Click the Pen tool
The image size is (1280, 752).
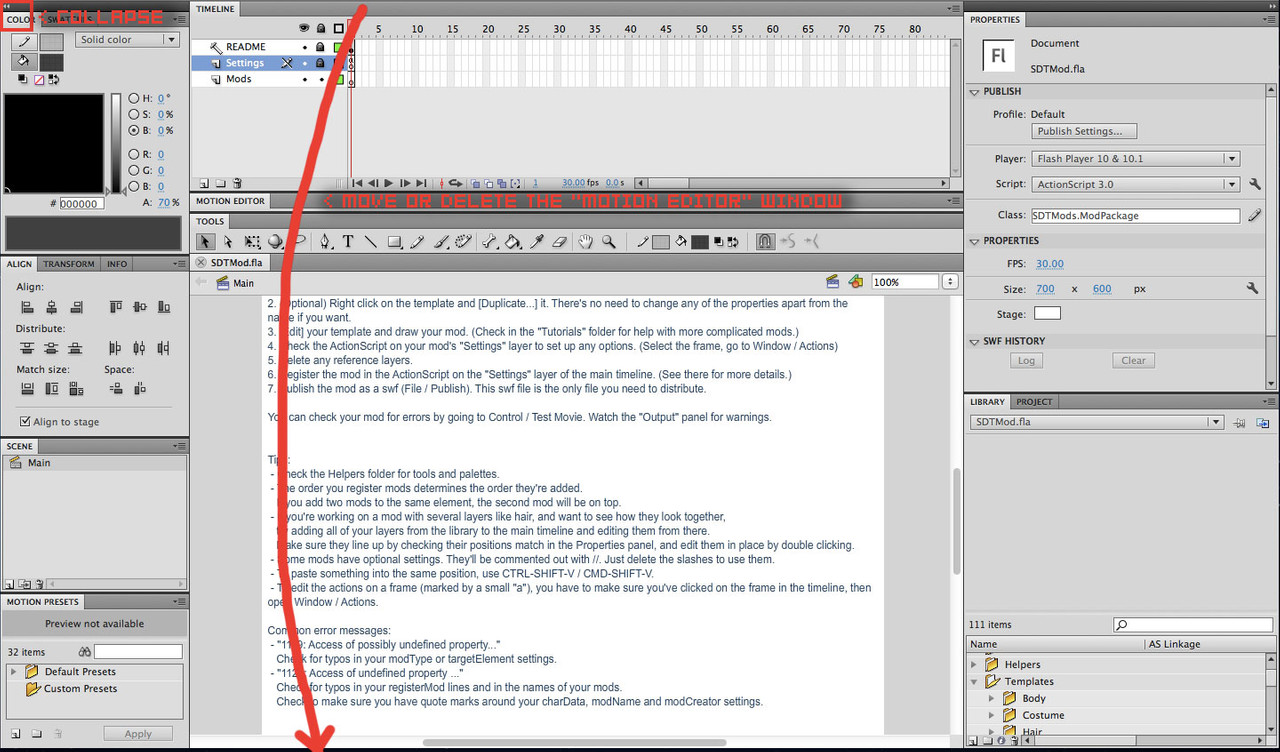coord(326,241)
